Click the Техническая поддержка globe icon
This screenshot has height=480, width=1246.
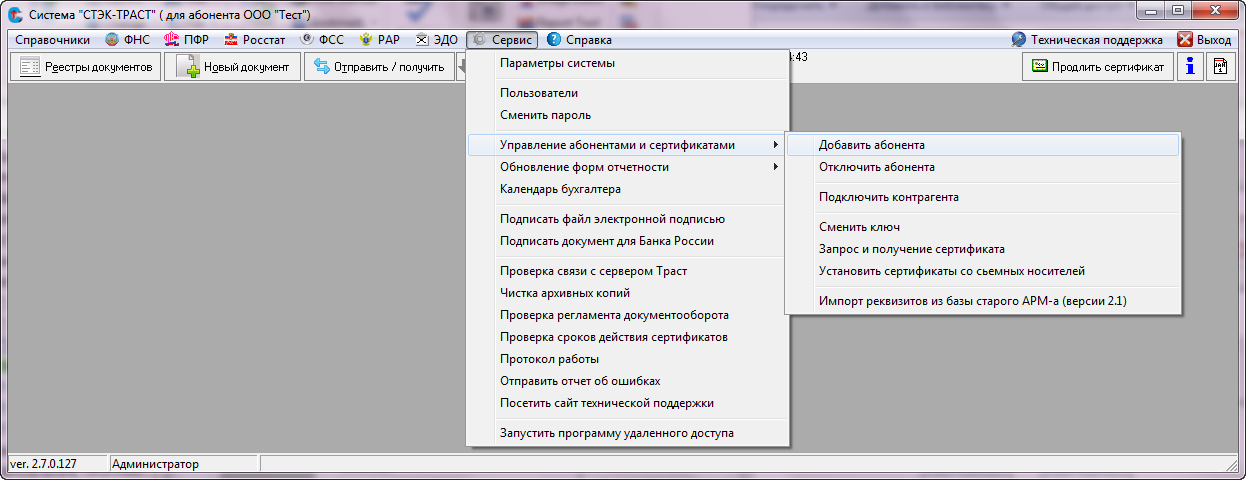point(1019,40)
